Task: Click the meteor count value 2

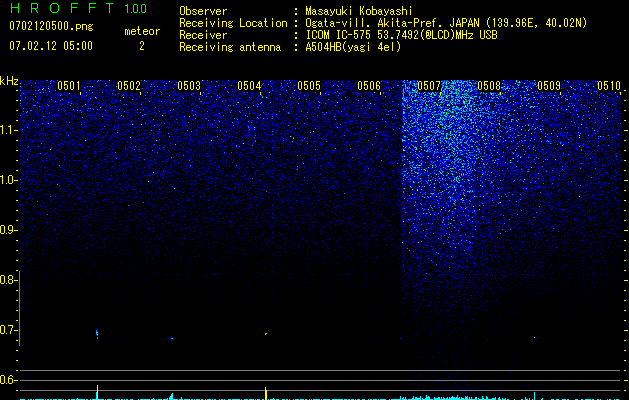Action: pyautogui.click(x=142, y=46)
